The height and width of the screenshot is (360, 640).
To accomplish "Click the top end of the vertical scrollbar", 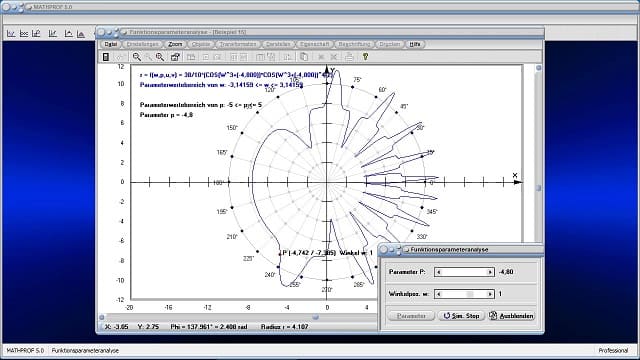I will [x=539, y=68].
